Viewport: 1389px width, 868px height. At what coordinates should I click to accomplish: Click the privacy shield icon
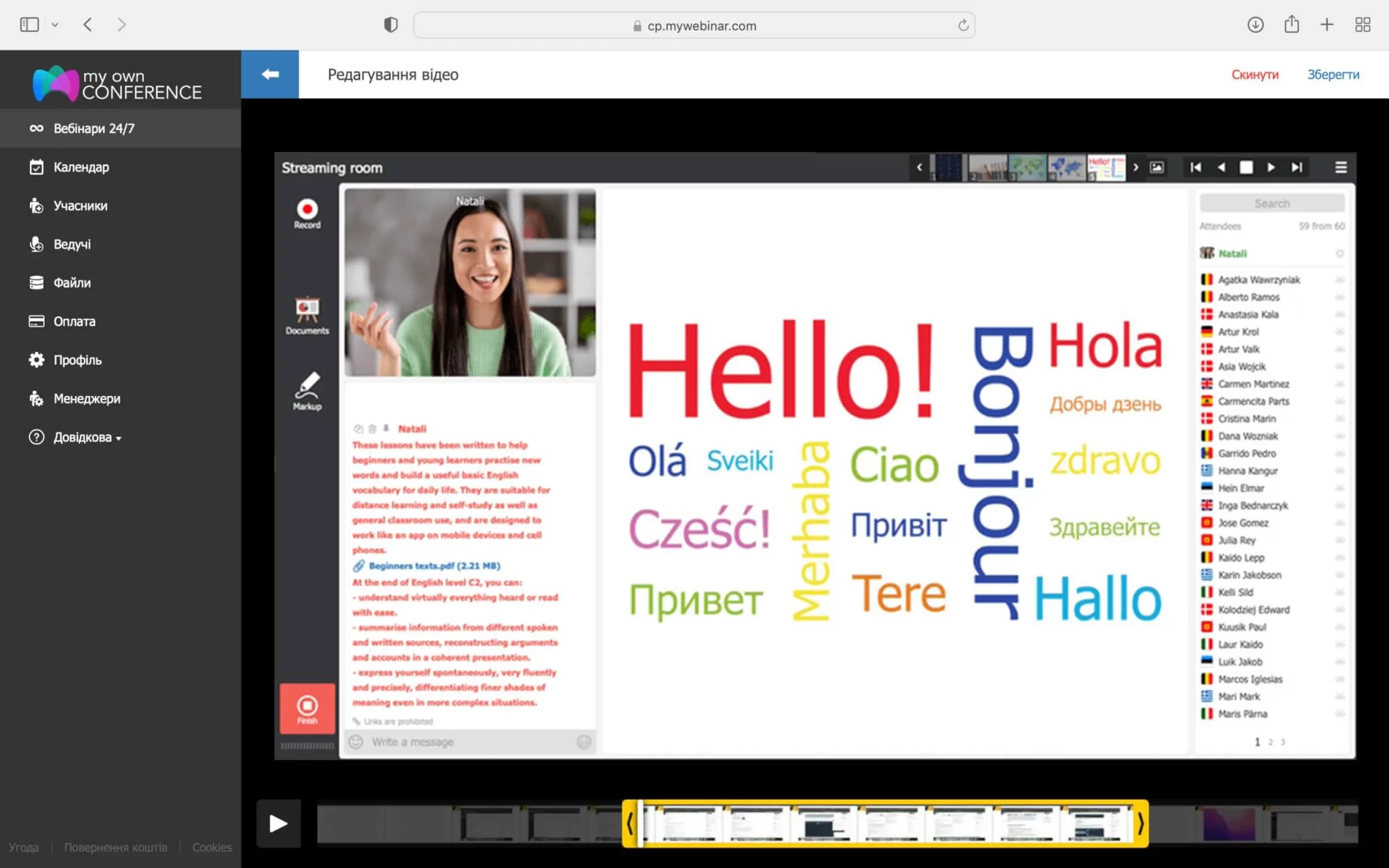[x=391, y=25]
